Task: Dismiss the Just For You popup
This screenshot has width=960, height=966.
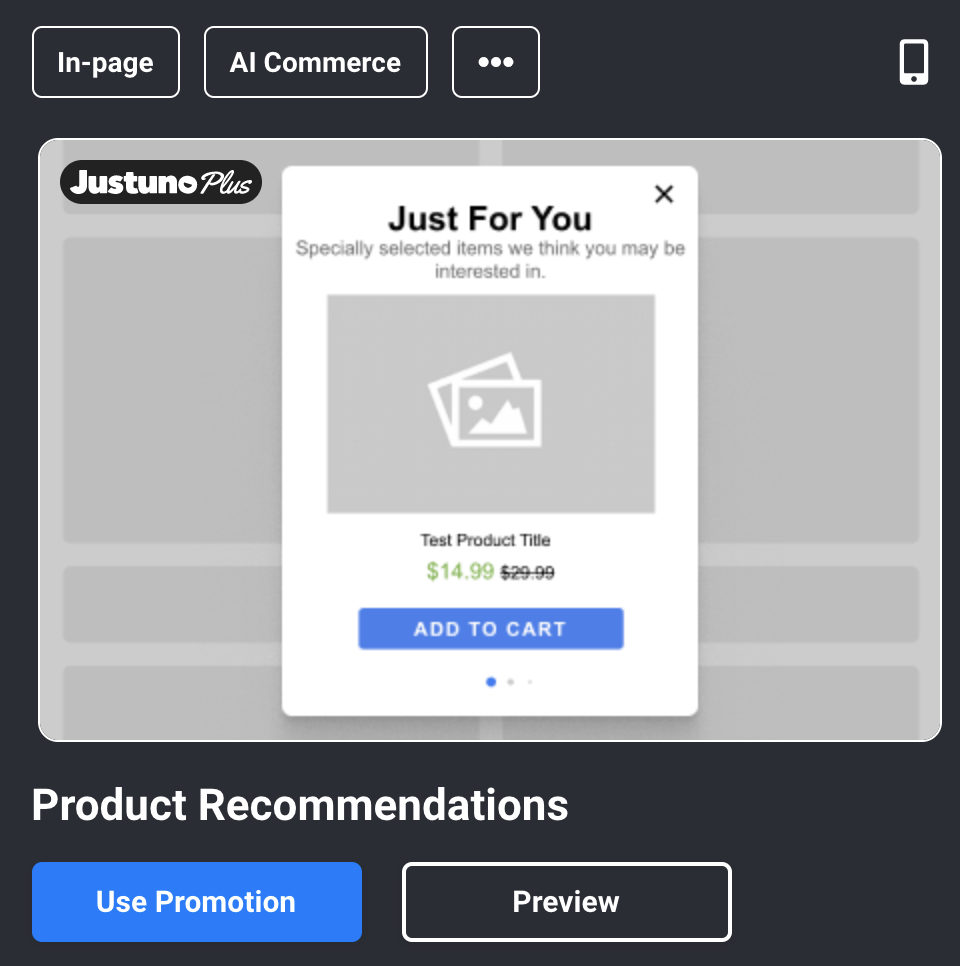Action: tap(663, 194)
